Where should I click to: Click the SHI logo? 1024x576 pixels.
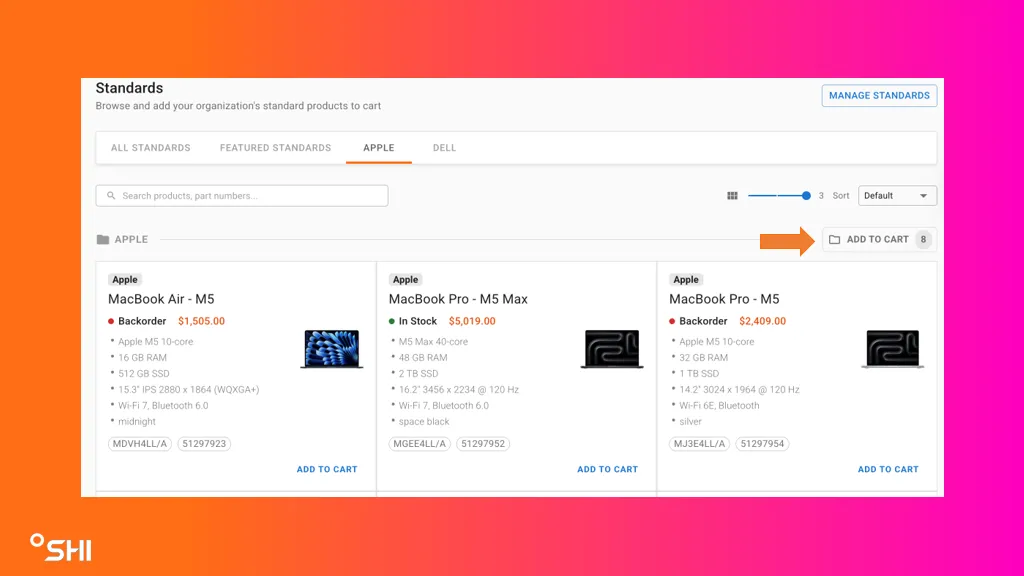(61, 547)
